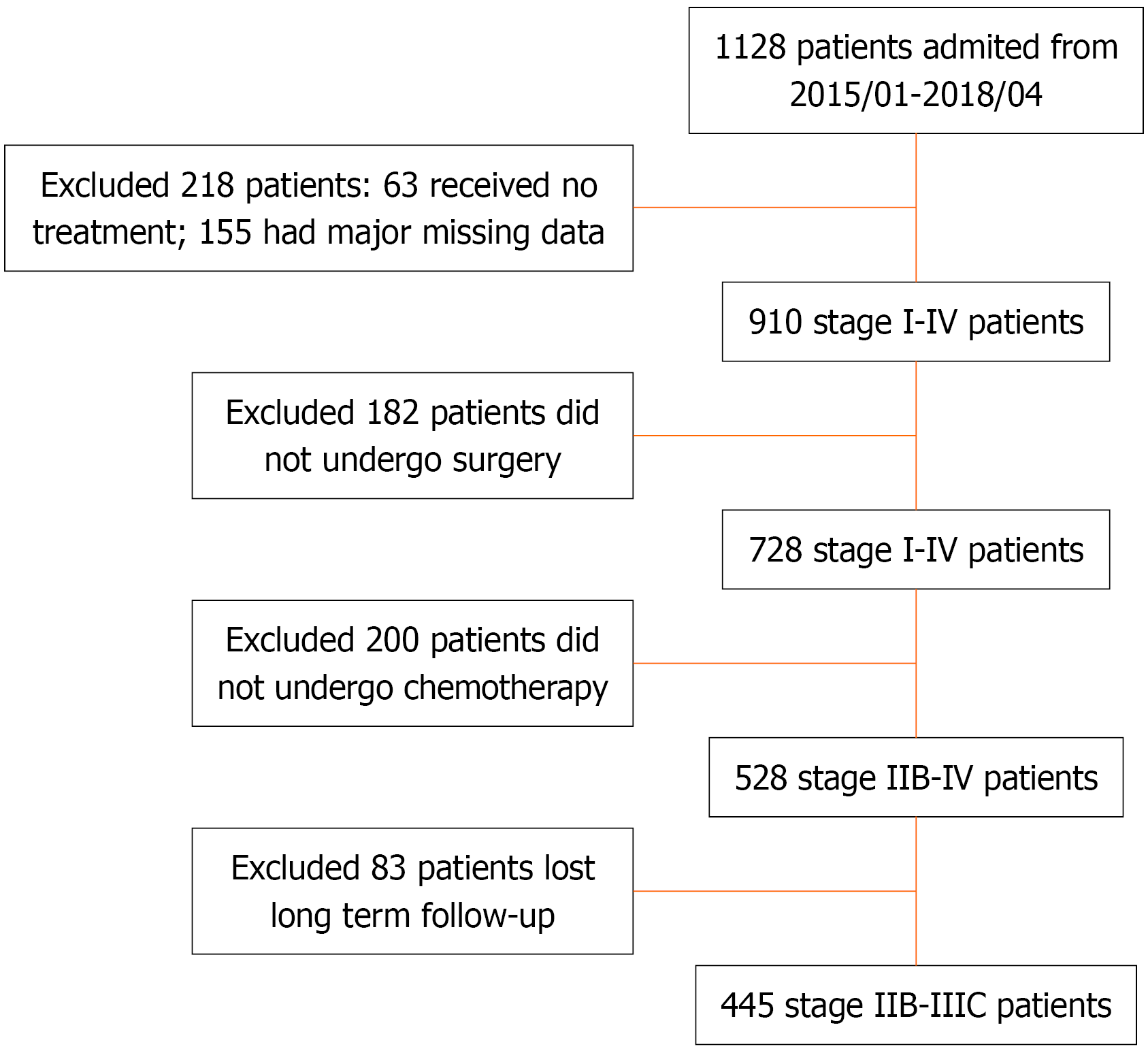
Task: Click the '2015/01-2018/04' date range text
Action: tap(915, 95)
